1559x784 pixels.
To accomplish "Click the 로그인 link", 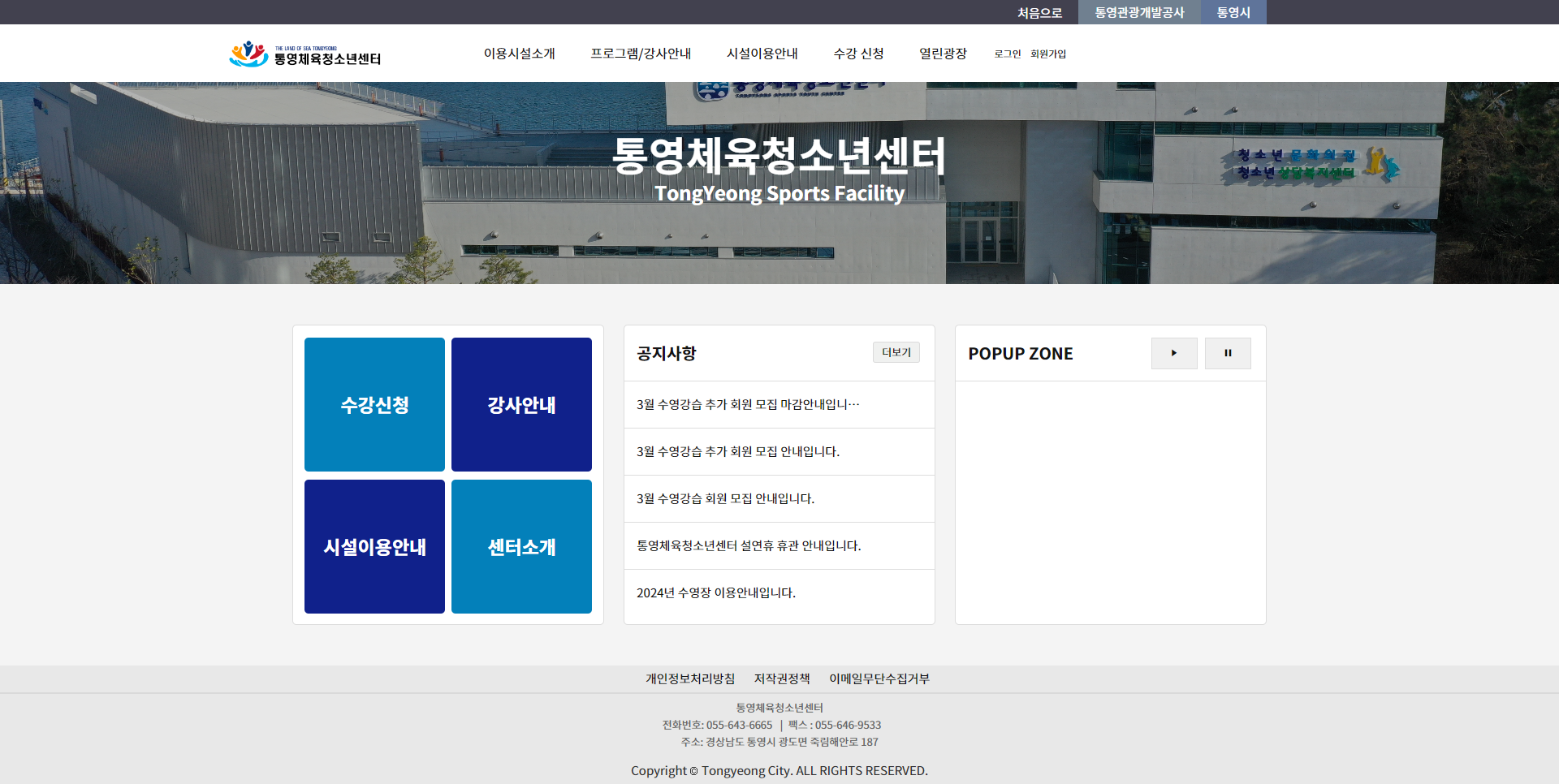I will pos(1007,54).
